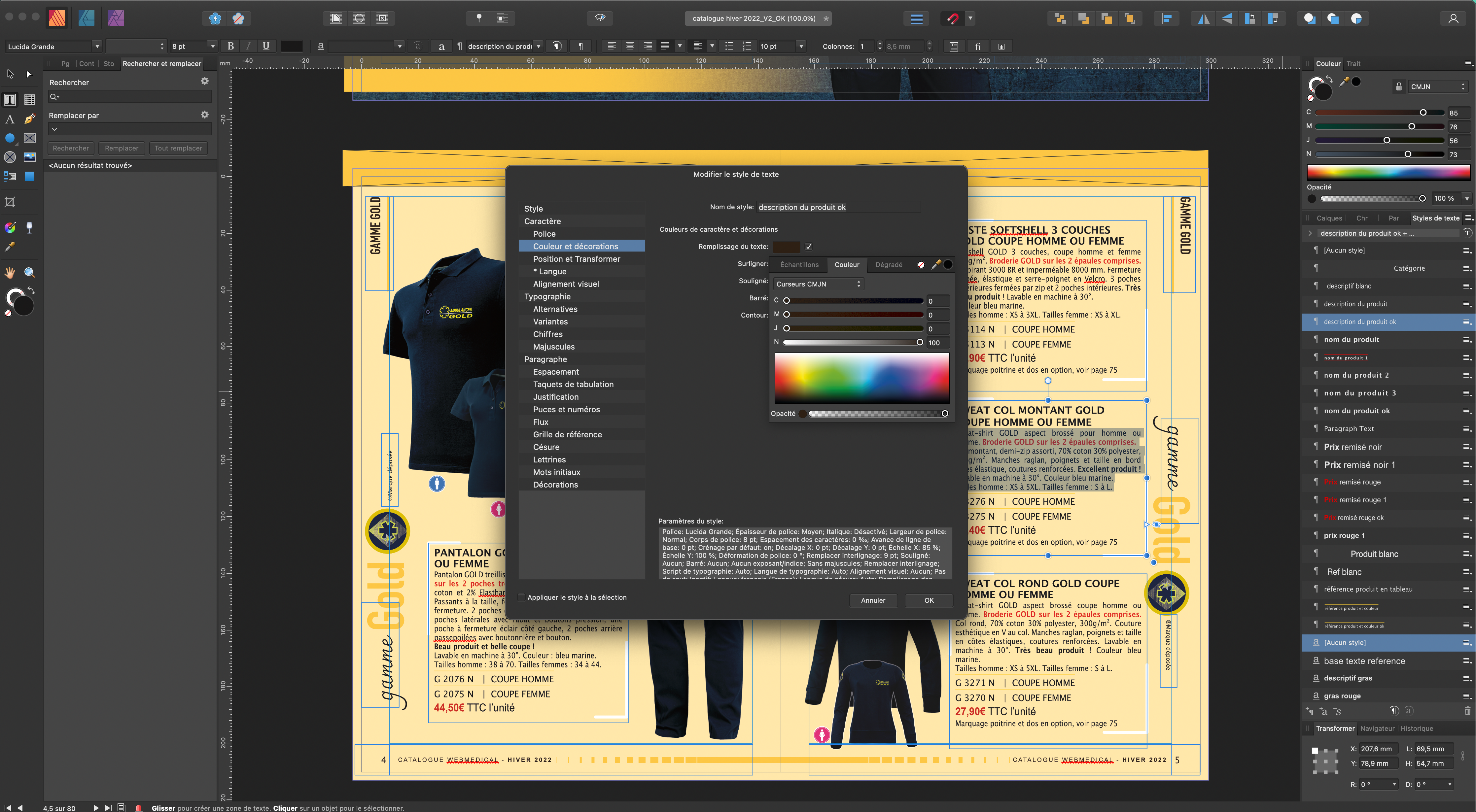Click the Rechercher button below Remplacer par

point(70,148)
